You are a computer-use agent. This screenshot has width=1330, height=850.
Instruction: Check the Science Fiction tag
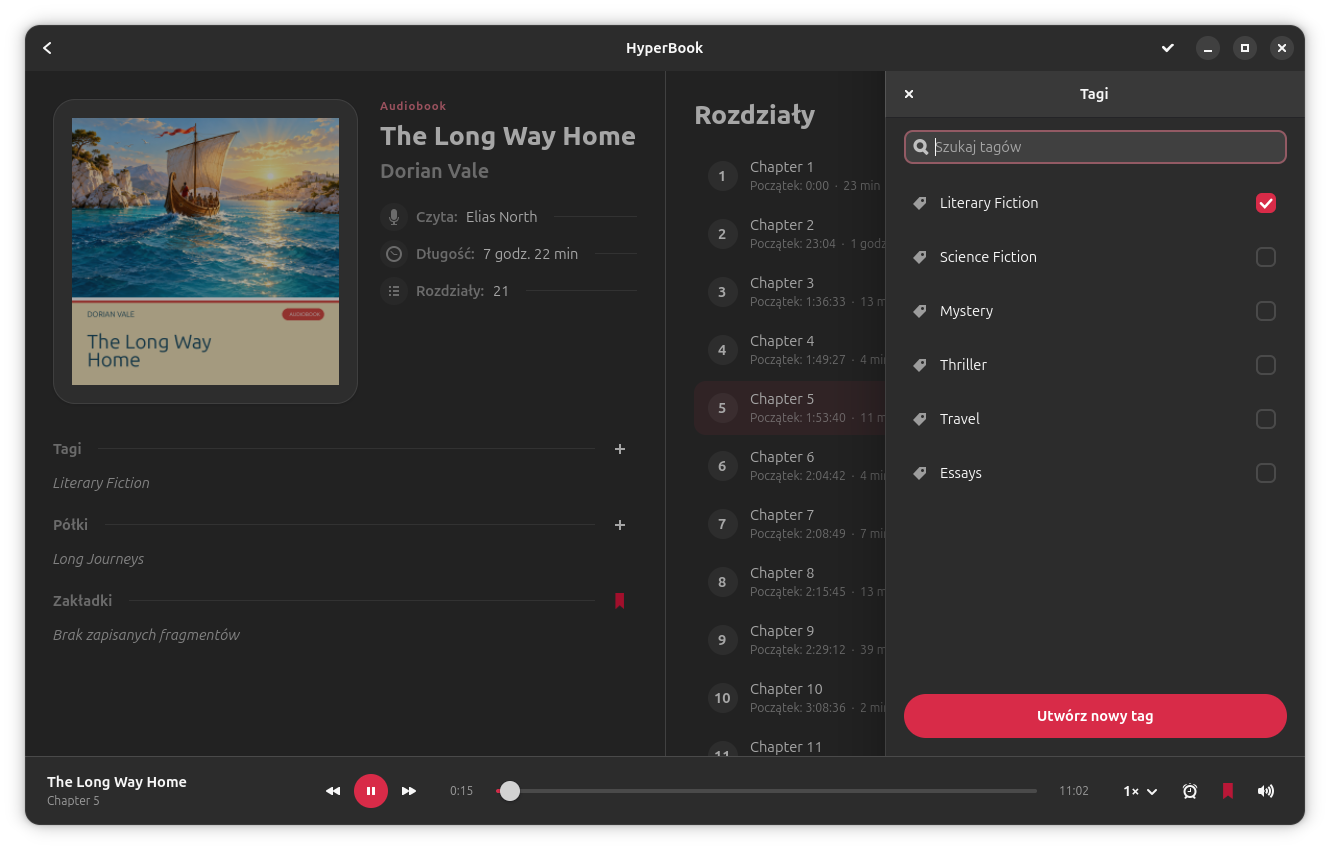coord(1266,257)
